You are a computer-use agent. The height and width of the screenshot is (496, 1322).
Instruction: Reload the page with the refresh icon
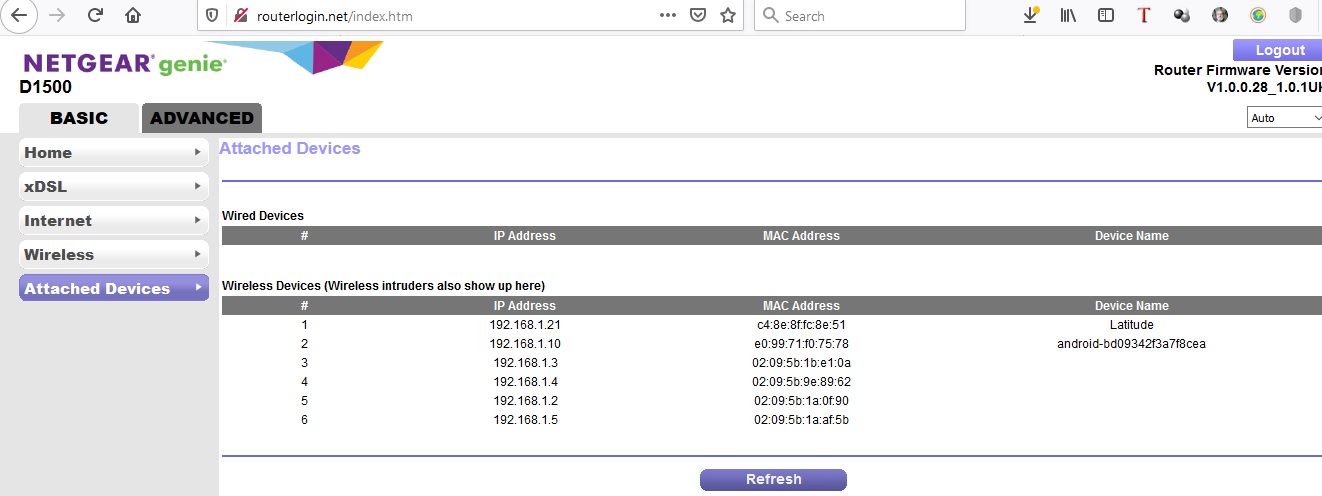point(96,15)
